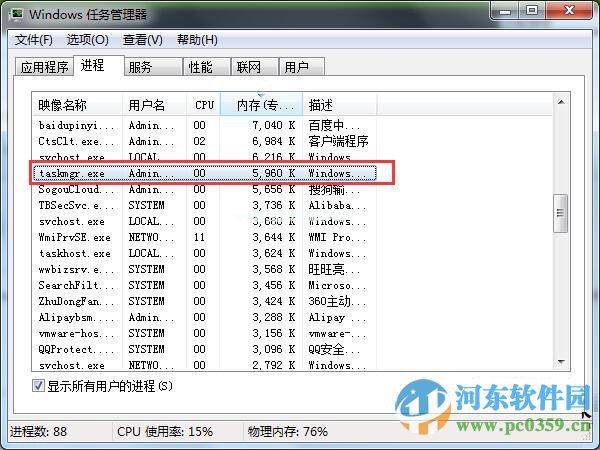The image size is (600, 450).
Task: Open the 文件(F) menu
Action: click(x=34, y=40)
